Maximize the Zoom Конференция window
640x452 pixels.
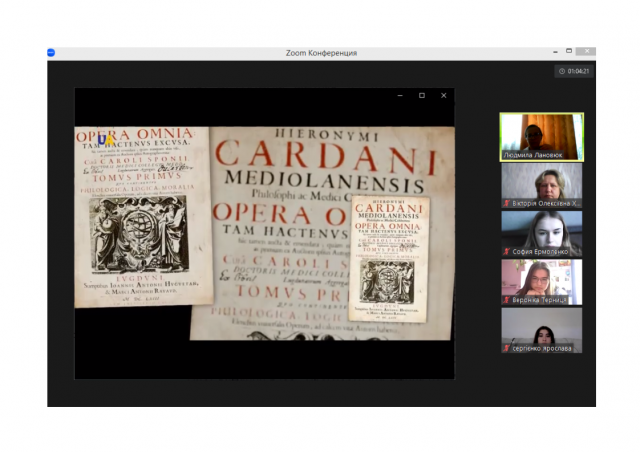569,51
